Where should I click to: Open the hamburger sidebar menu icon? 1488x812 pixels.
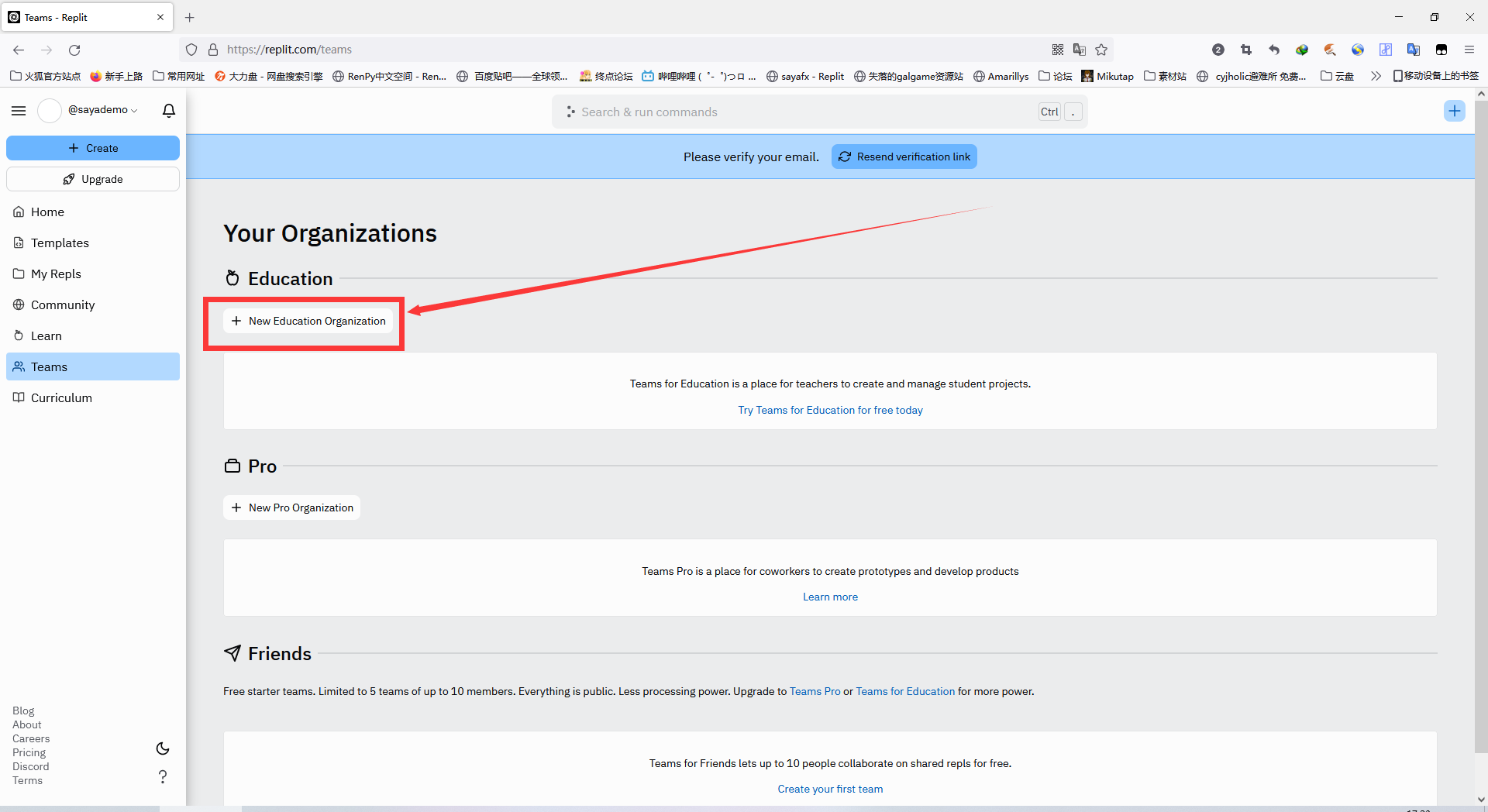point(19,111)
